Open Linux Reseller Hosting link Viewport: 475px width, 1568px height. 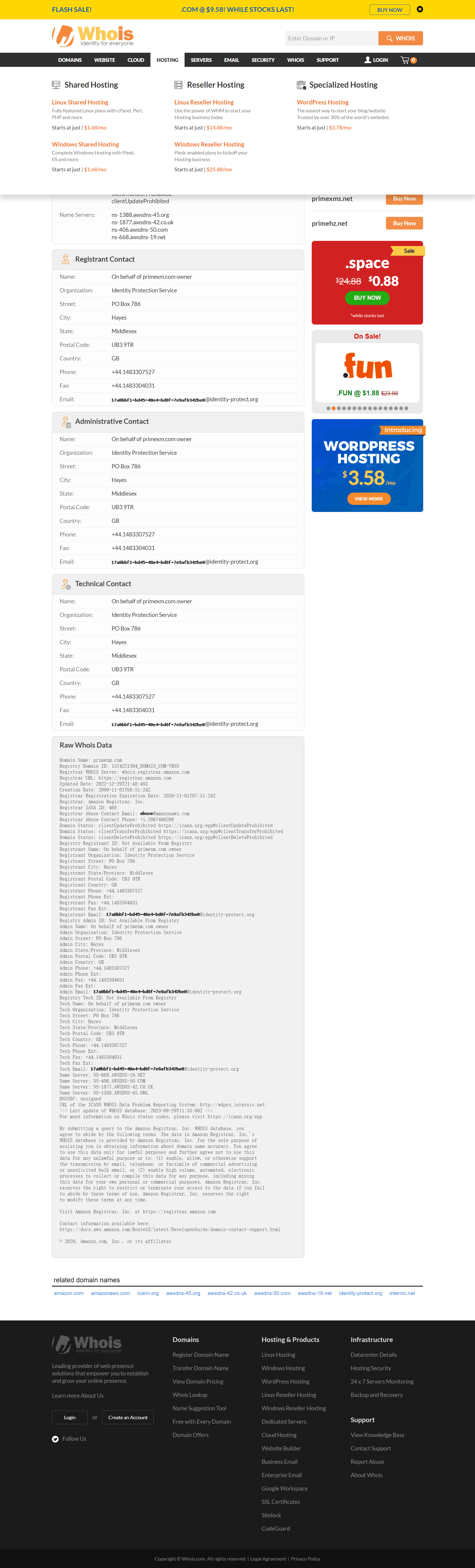[x=204, y=102]
